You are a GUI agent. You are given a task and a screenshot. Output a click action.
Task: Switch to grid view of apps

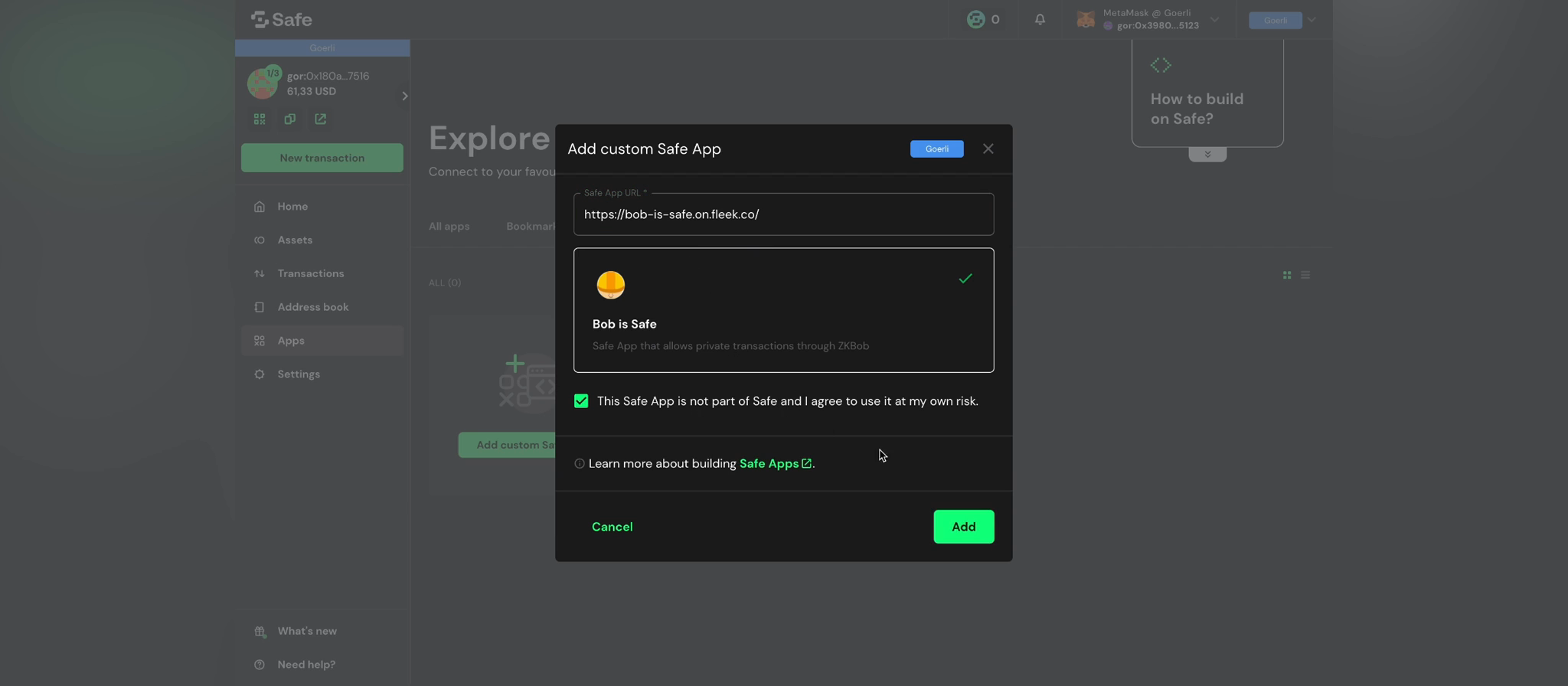click(1286, 275)
